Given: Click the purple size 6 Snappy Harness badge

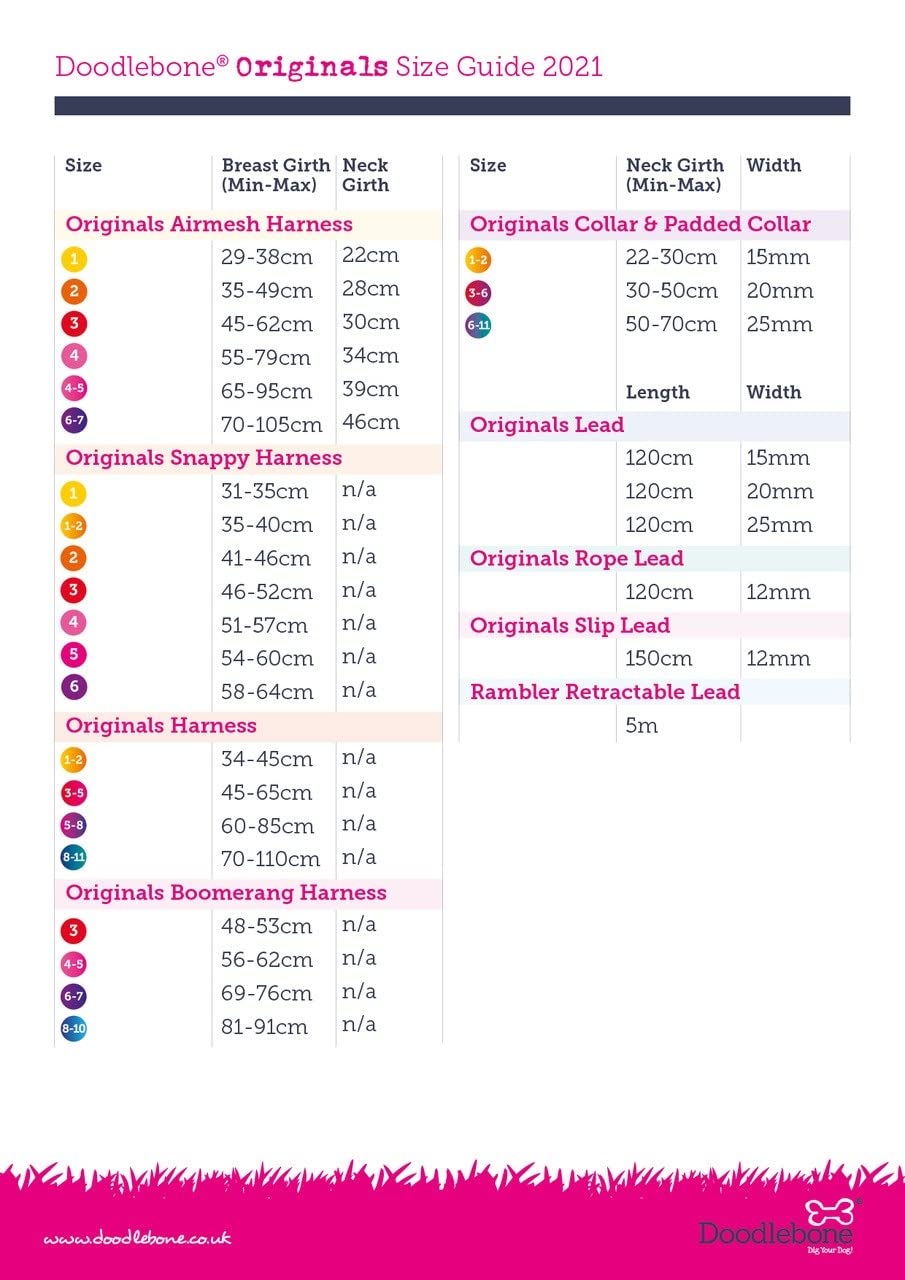Looking at the screenshot, I should tap(73, 687).
